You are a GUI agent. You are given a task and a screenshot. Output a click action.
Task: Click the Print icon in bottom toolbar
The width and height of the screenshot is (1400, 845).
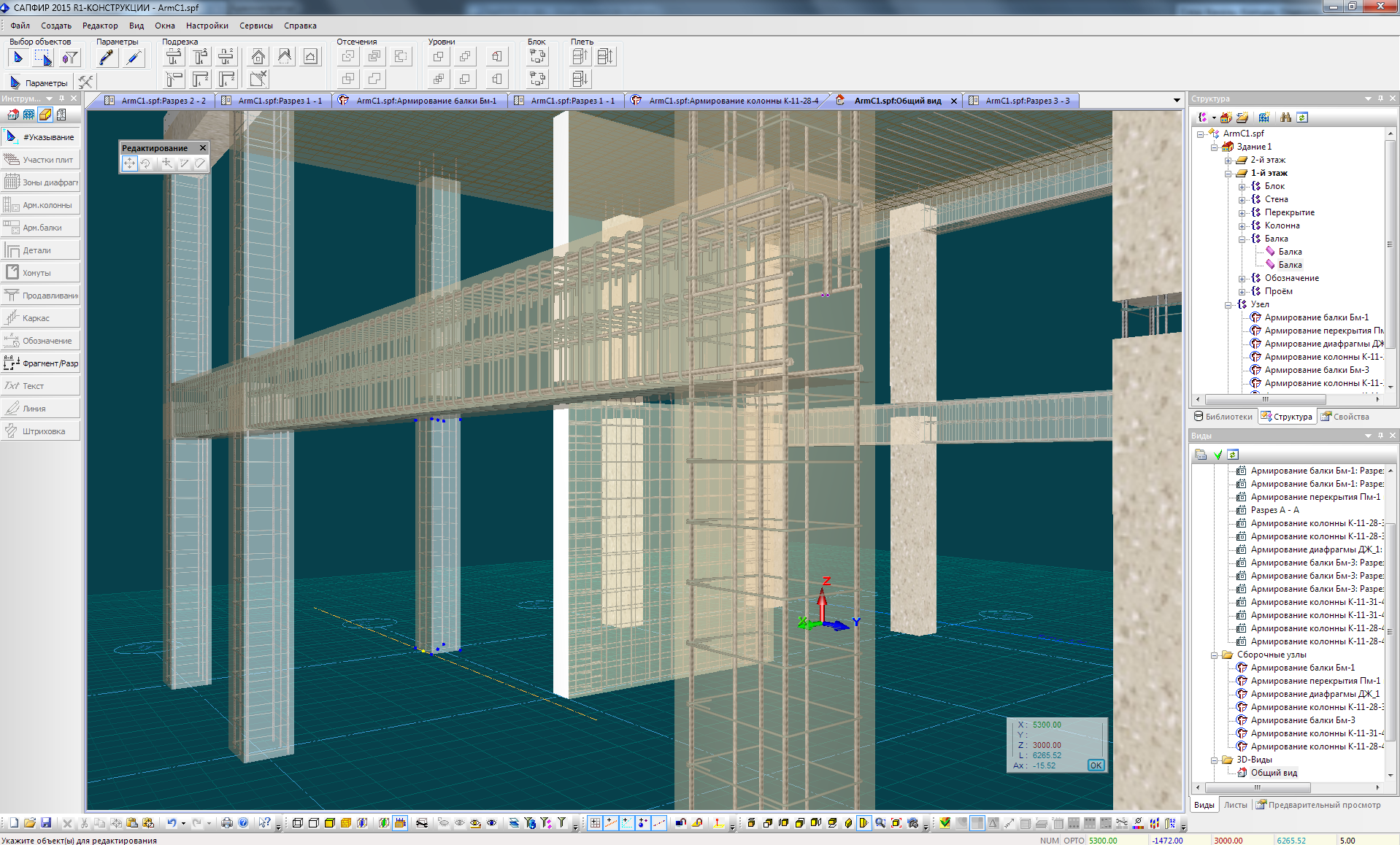point(227,823)
